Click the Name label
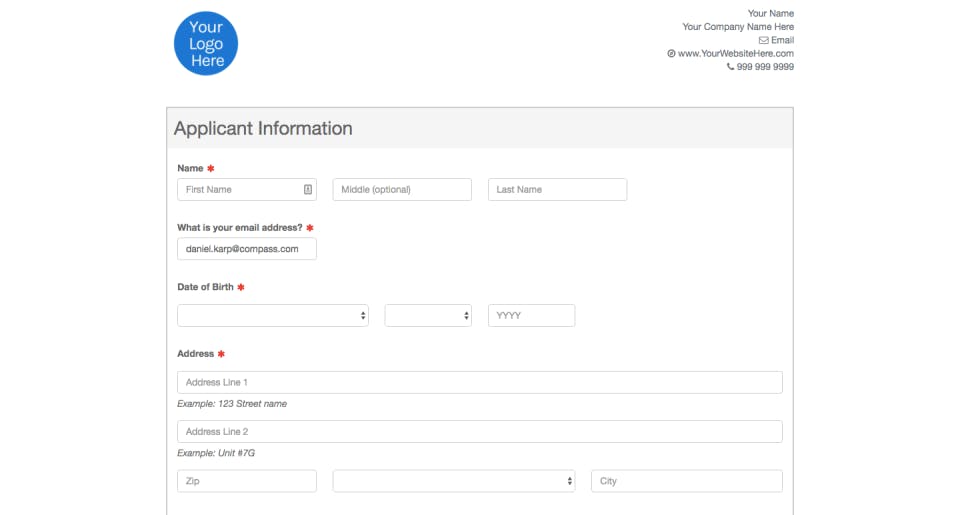 click(x=190, y=168)
